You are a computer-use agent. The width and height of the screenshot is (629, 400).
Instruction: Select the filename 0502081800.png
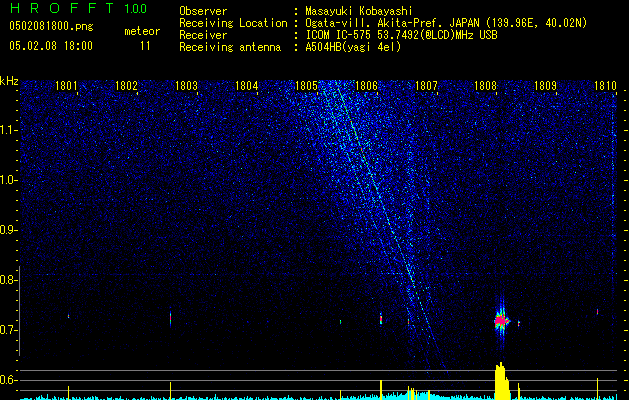[51, 27]
